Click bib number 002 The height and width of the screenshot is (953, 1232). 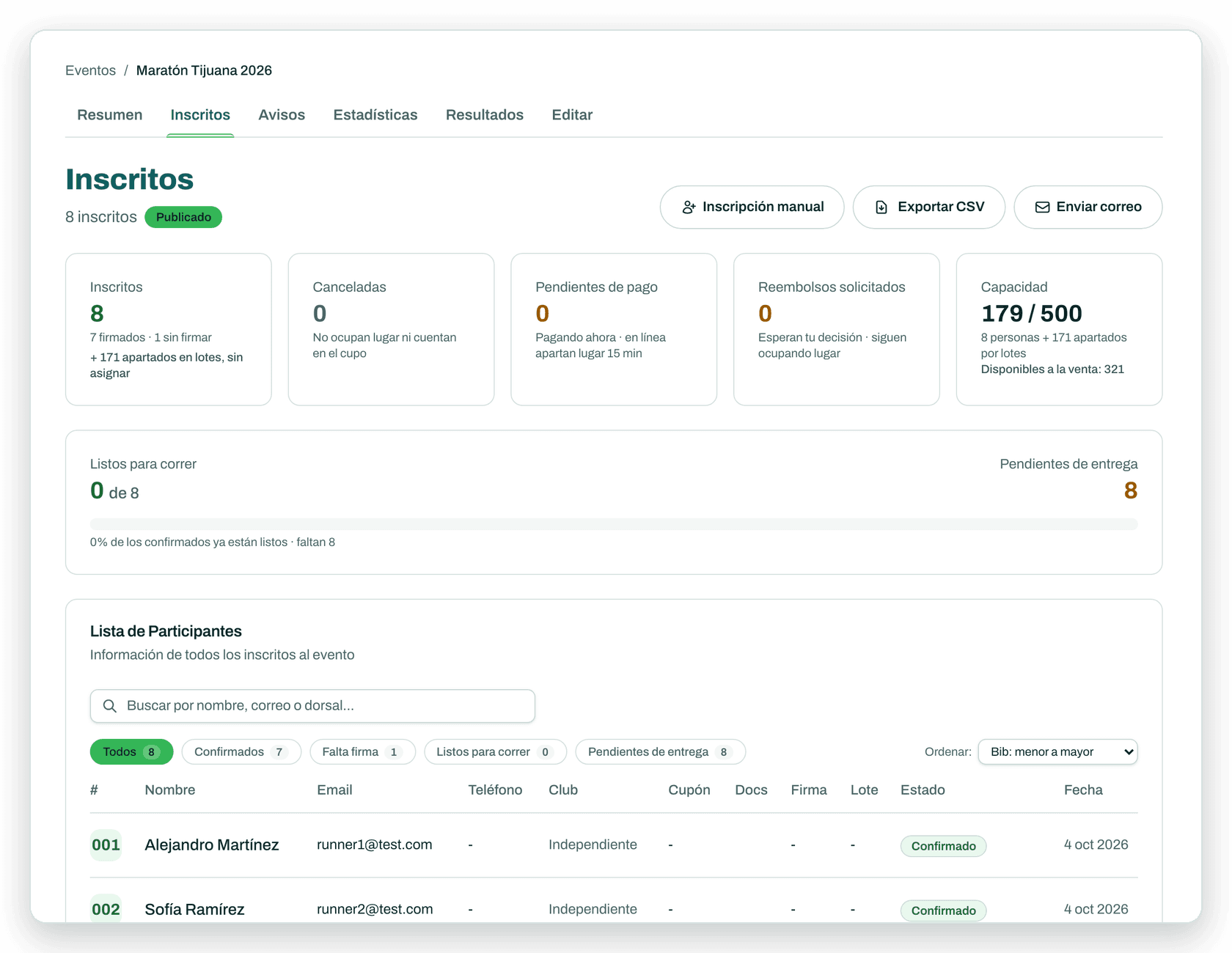pos(106,910)
